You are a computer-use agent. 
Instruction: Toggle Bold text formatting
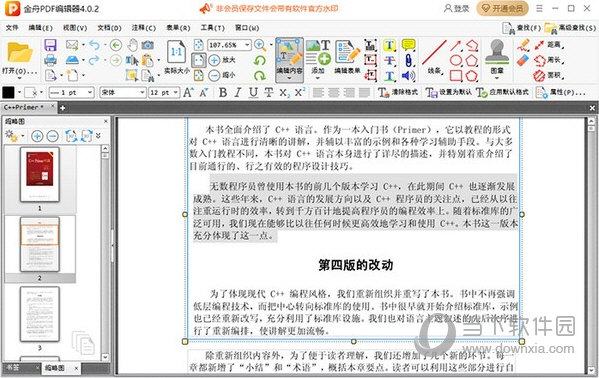click(x=223, y=92)
